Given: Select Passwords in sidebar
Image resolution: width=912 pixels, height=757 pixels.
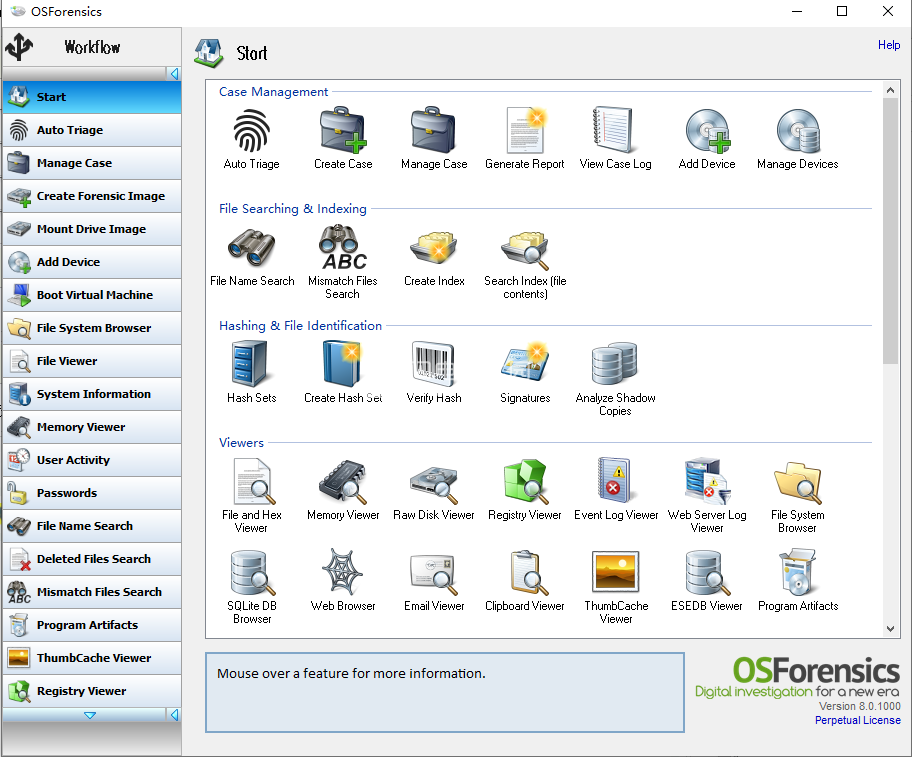Looking at the screenshot, I should pyautogui.click(x=92, y=493).
